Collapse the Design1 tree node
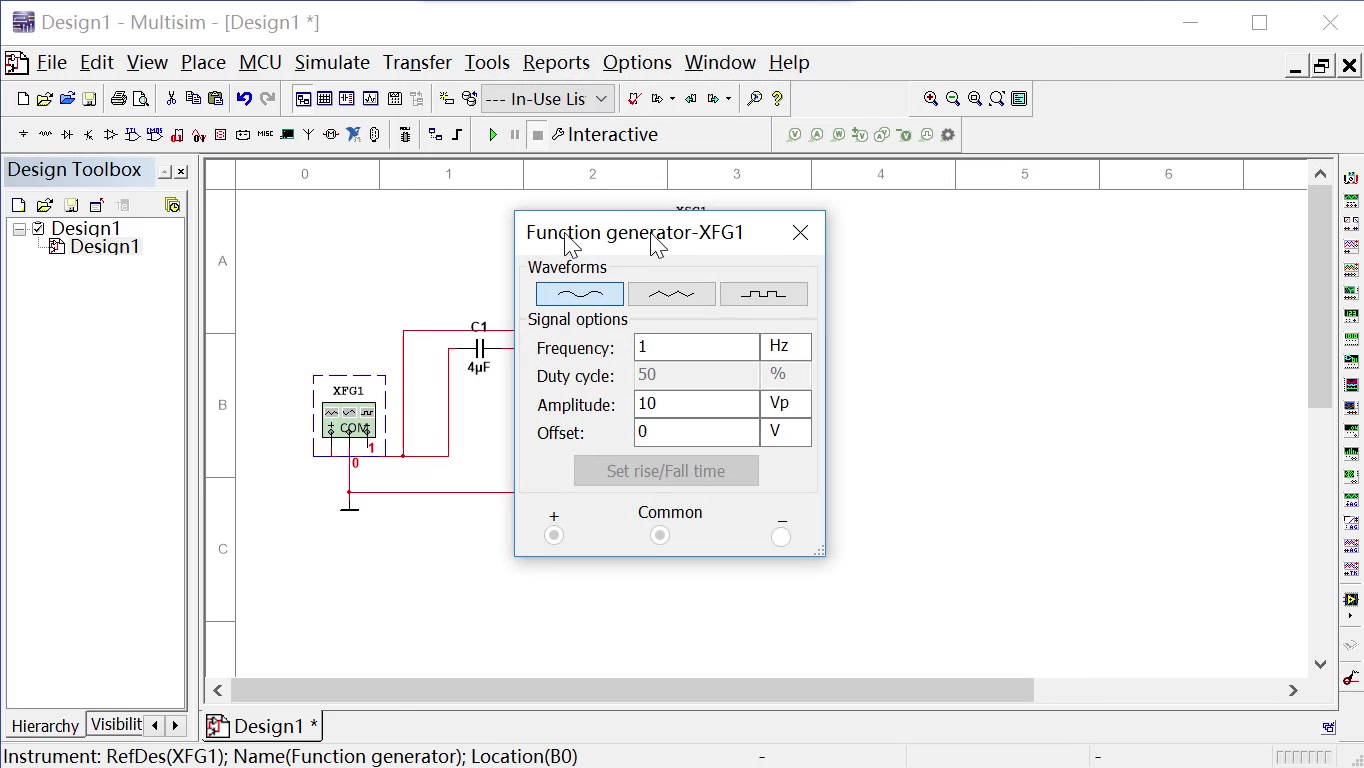 (19, 229)
